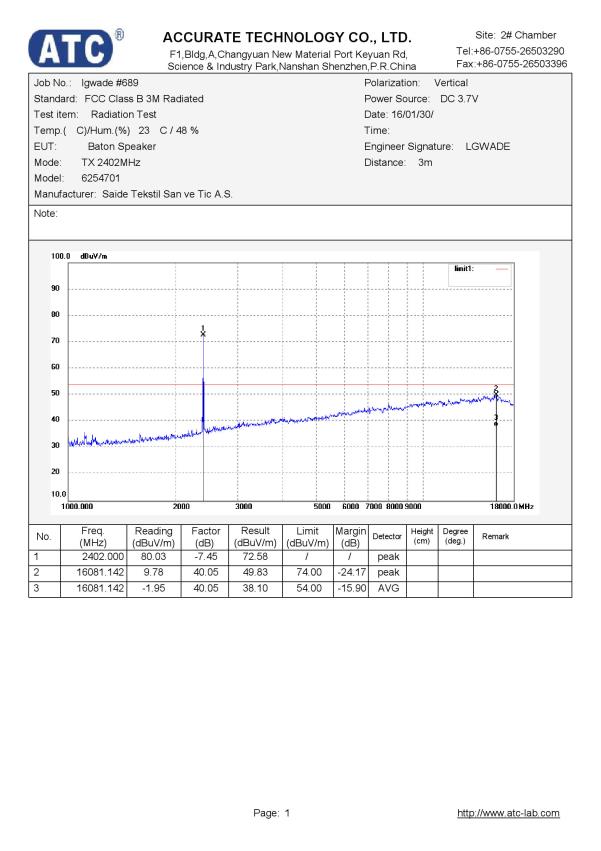
Task: Click the 'Page: 1' footer text
Action: coord(271,812)
